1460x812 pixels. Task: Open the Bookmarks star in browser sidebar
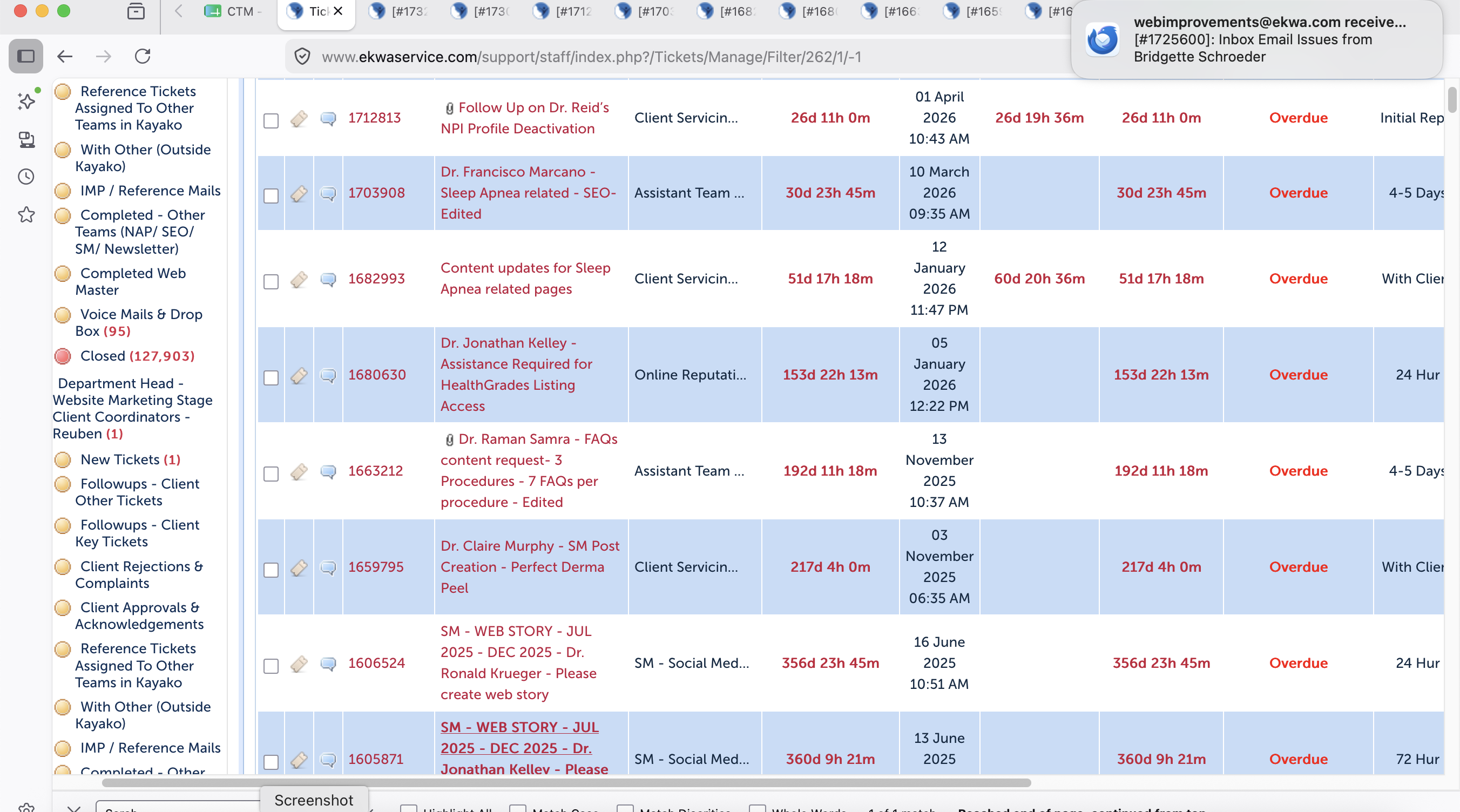(26, 215)
